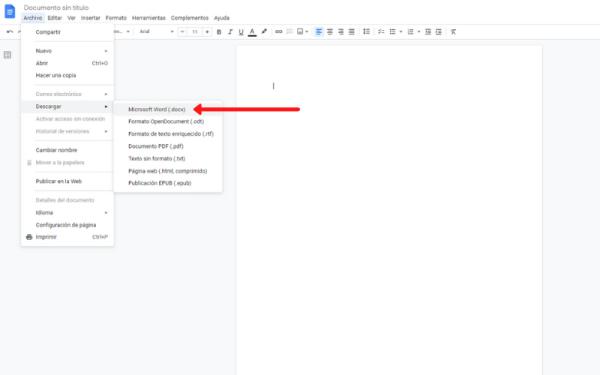Open the highlight color marker tool
Viewport: 600px width, 375px height.
point(264,32)
